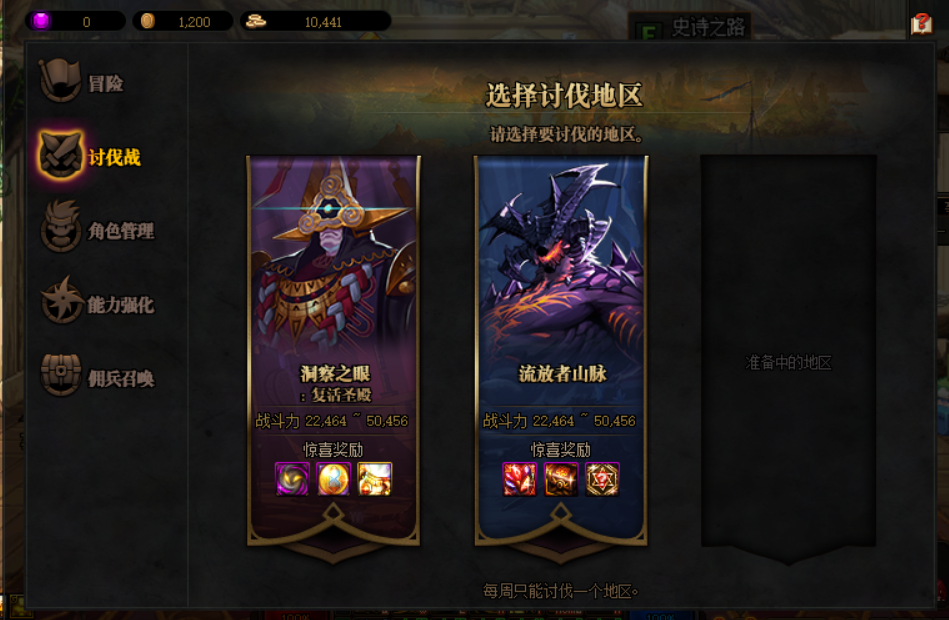Switch to 能力强化 menu label
Image resolution: width=949 pixels, height=620 pixels.
[121, 305]
